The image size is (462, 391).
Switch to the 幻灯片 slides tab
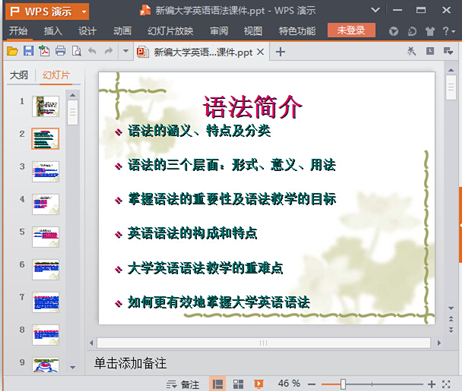tap(56, 75)
